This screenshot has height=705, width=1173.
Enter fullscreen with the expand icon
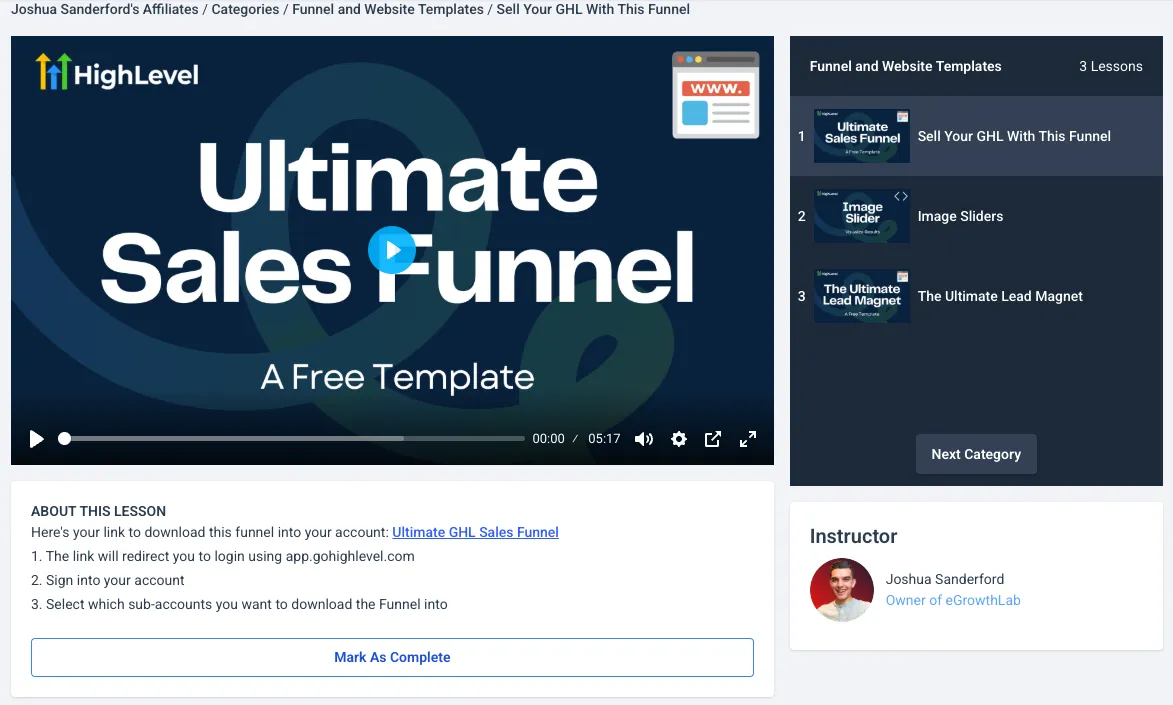[x=747, y=439]
